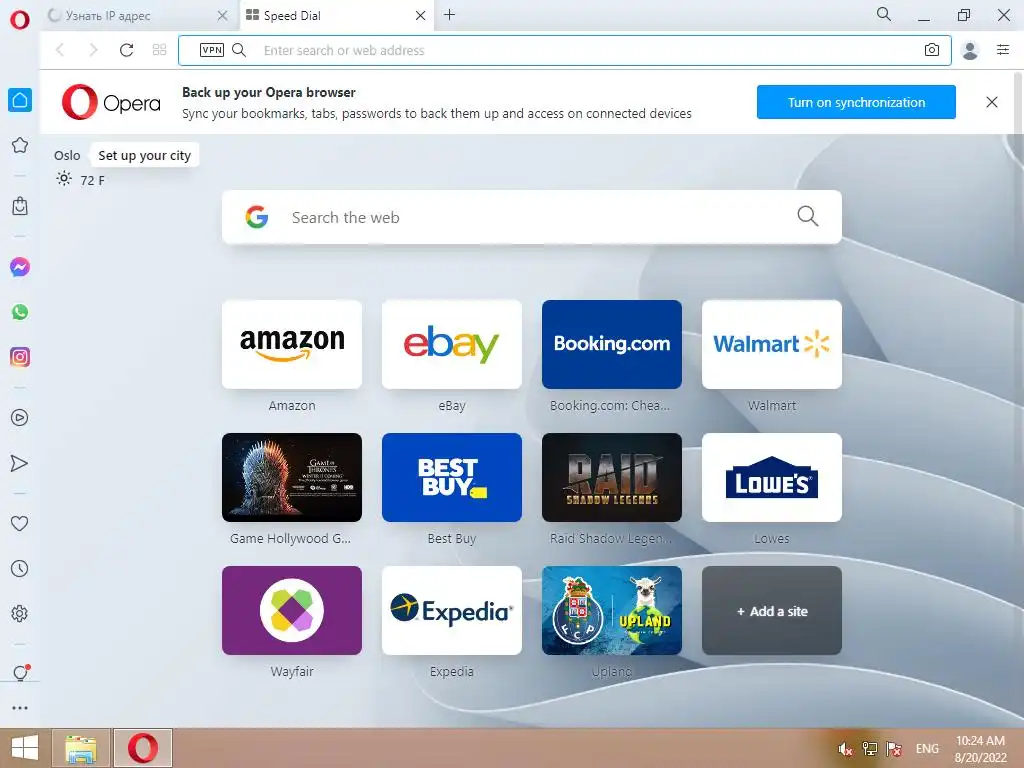Open the Best Buy speed dial tile

pyautogui.click(x=452, y=477)
